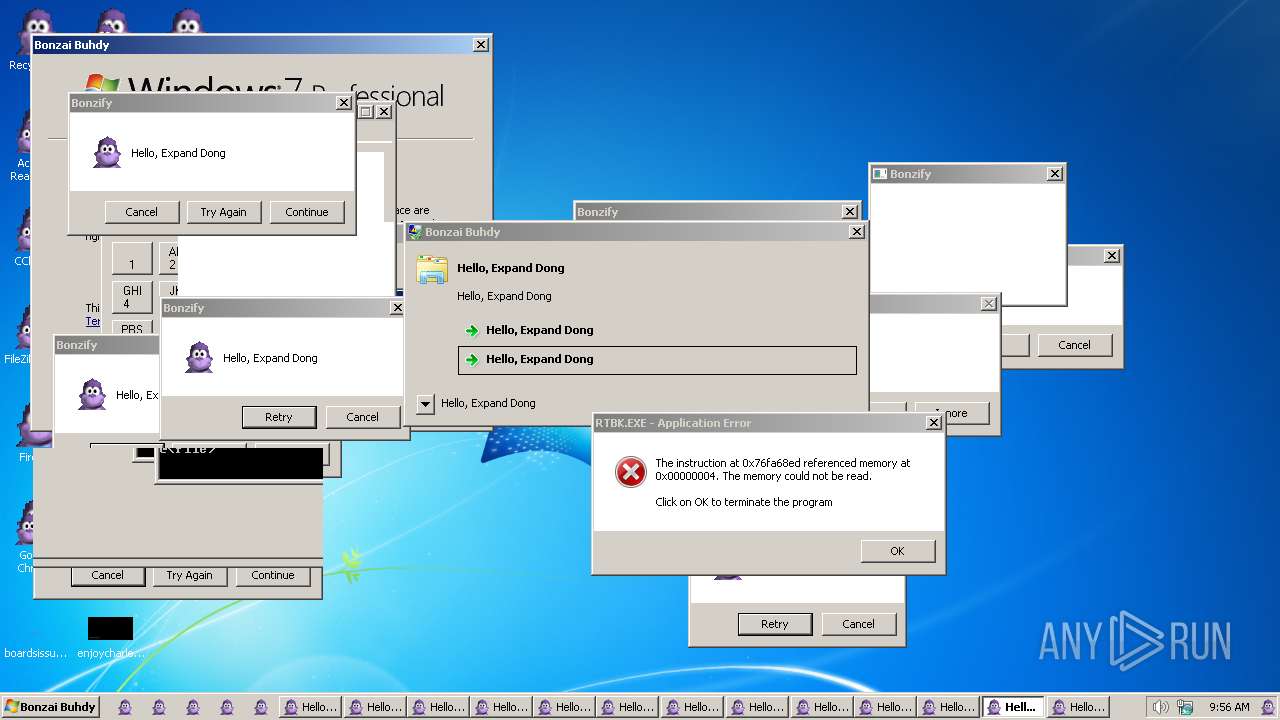This screenshot has width=1280, height=720.
Task: Click the black console window labeled File
Action: click(x=240, y=464)
